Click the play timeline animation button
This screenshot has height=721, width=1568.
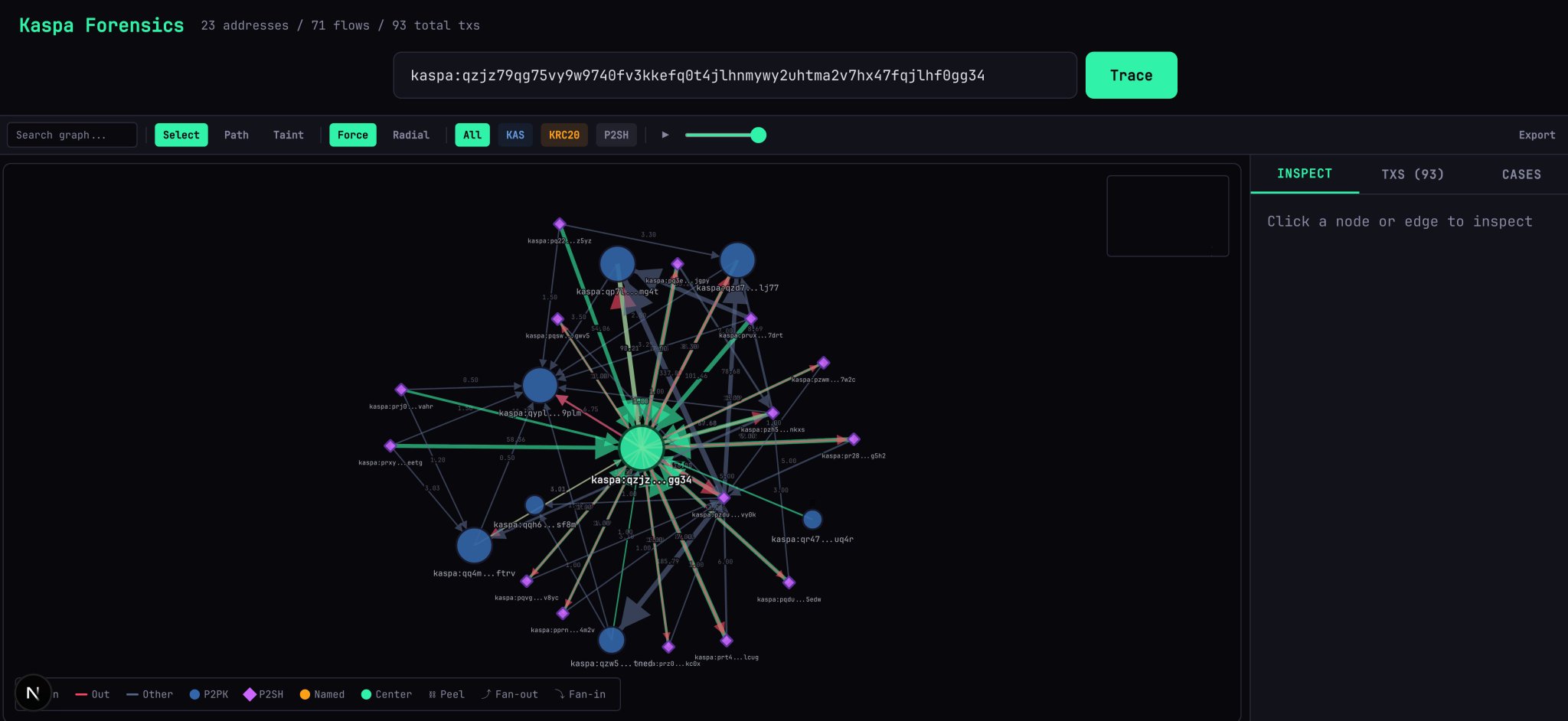tap(665, 135)
